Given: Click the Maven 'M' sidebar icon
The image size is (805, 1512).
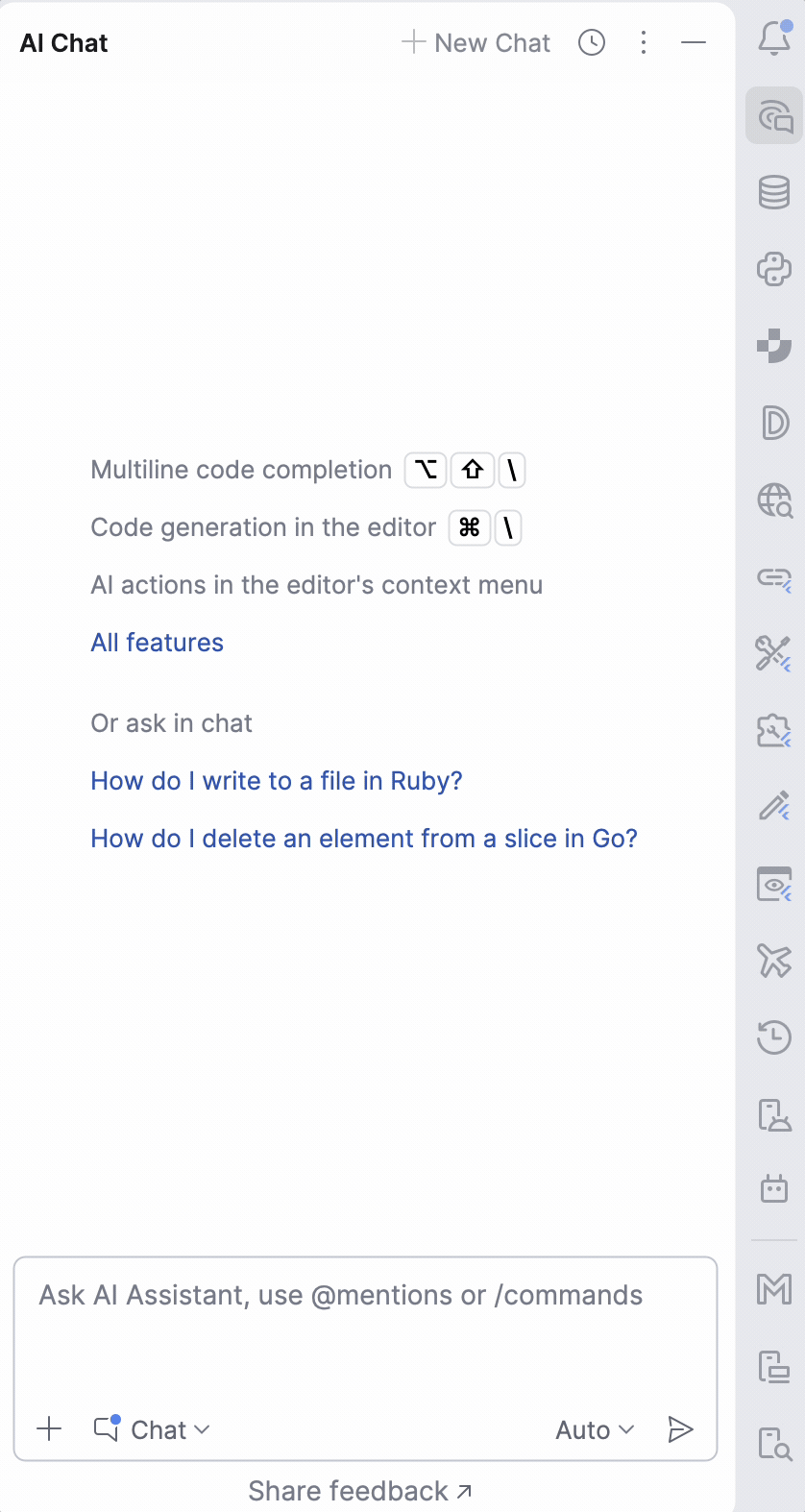Looking at the screenshot, I should [x=774, y=1288].
